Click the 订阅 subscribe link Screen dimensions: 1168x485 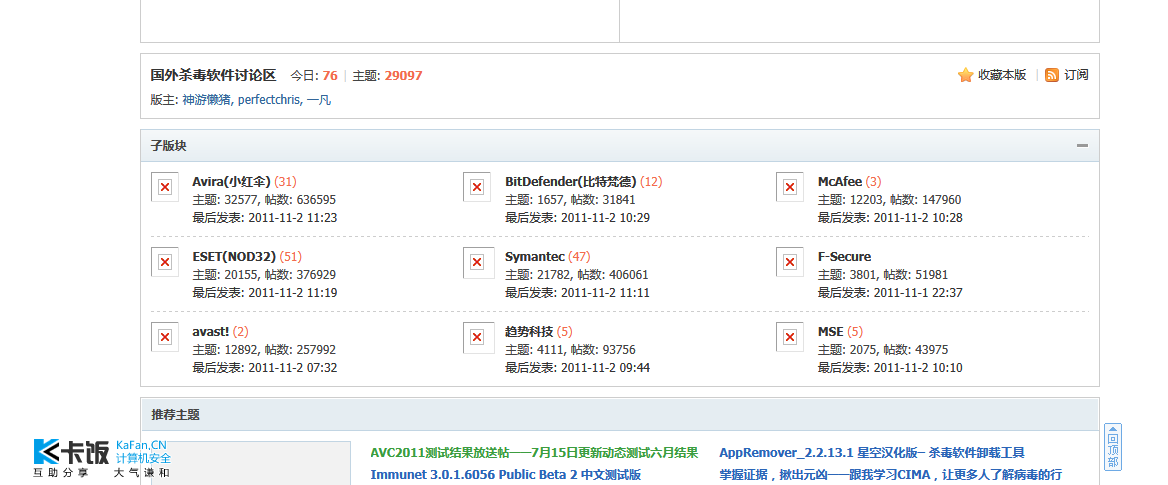click(1076, 75)
